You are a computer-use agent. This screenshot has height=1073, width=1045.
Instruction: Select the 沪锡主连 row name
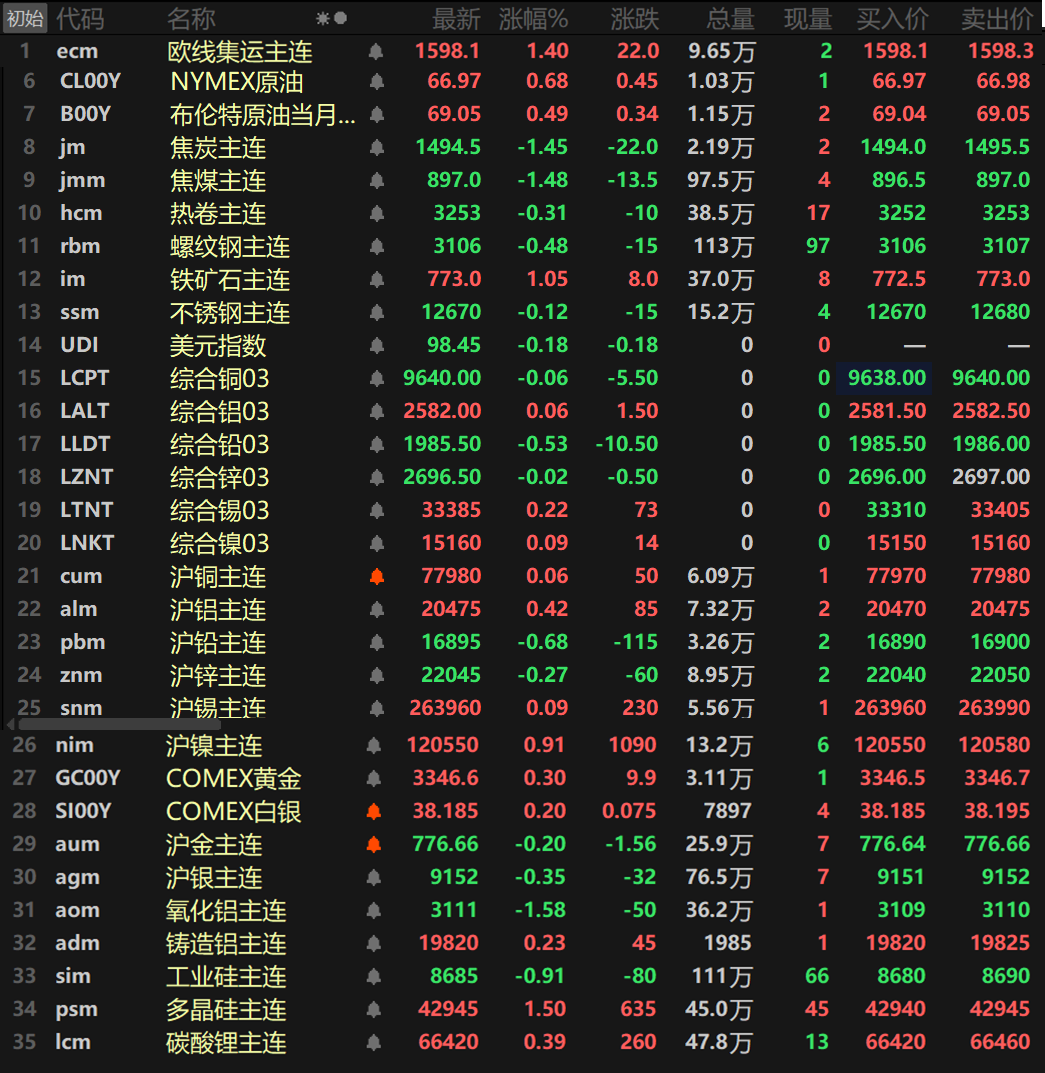[218, 708]
